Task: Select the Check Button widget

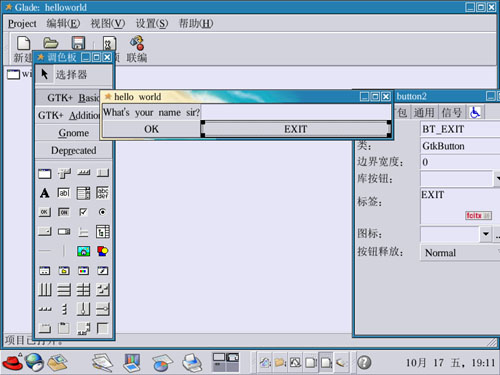Action: click(x=83, y=212)
